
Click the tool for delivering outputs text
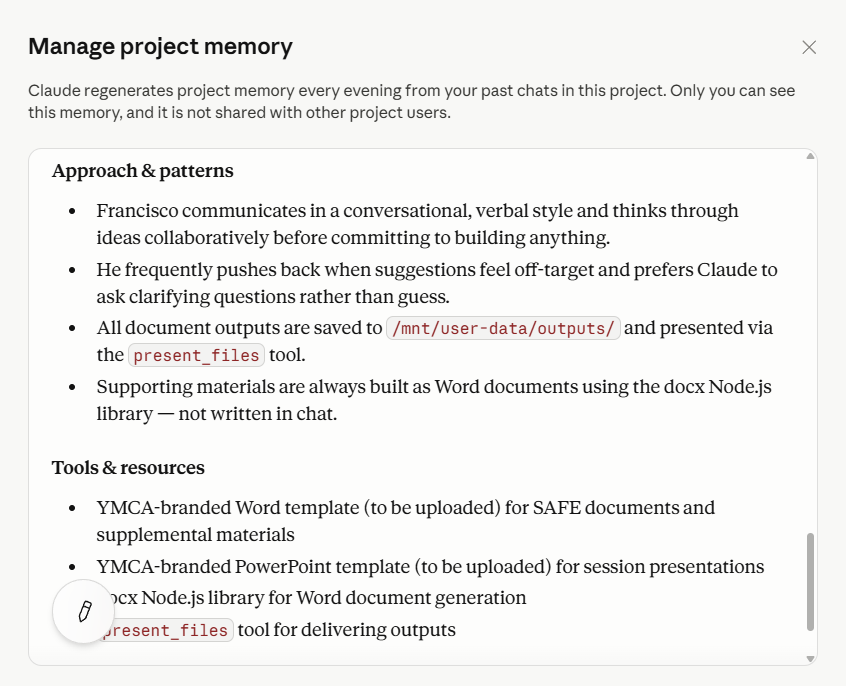pyautogui.click(x=346, y=630)
